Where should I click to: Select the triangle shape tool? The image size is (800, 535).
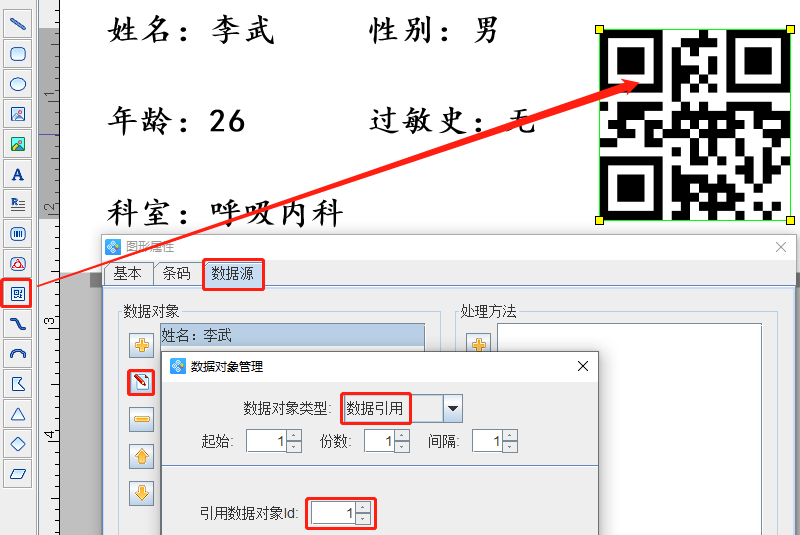[x=18, y=414]
